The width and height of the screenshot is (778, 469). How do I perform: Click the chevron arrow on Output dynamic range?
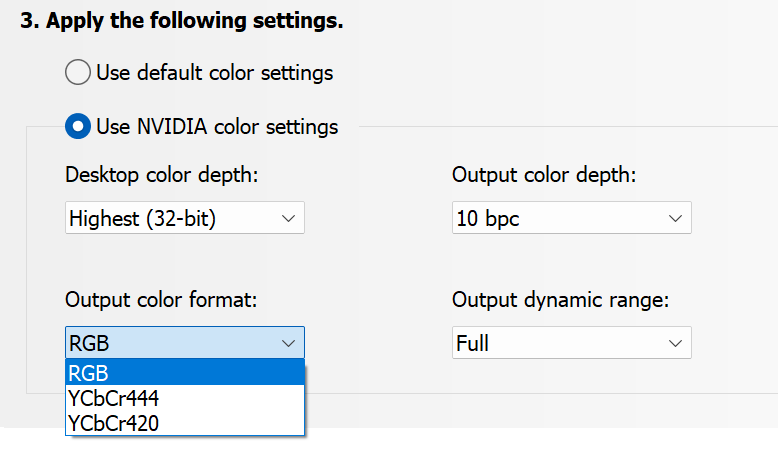coord(675,343)
